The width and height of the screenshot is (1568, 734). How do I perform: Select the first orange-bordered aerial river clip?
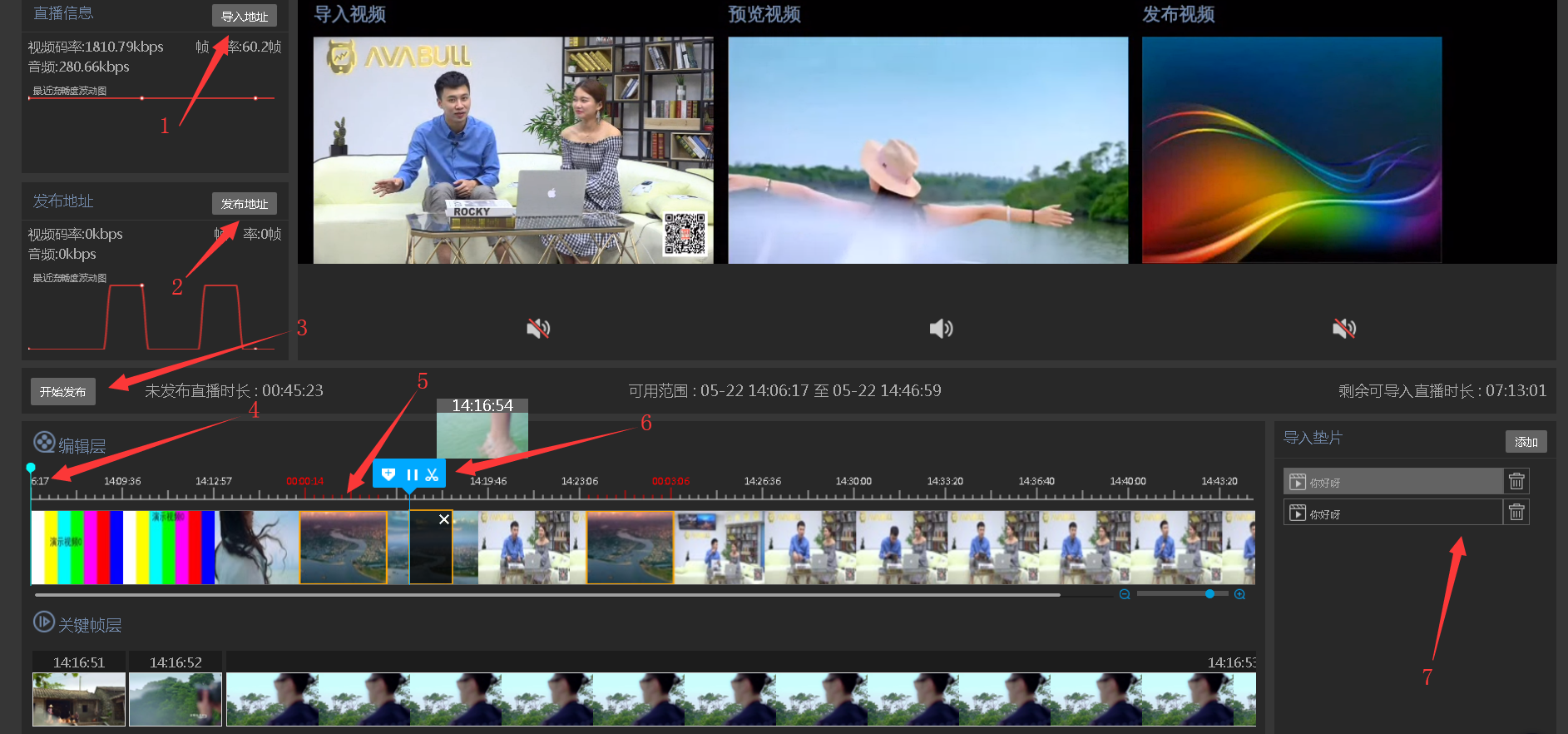coord(344,547)
